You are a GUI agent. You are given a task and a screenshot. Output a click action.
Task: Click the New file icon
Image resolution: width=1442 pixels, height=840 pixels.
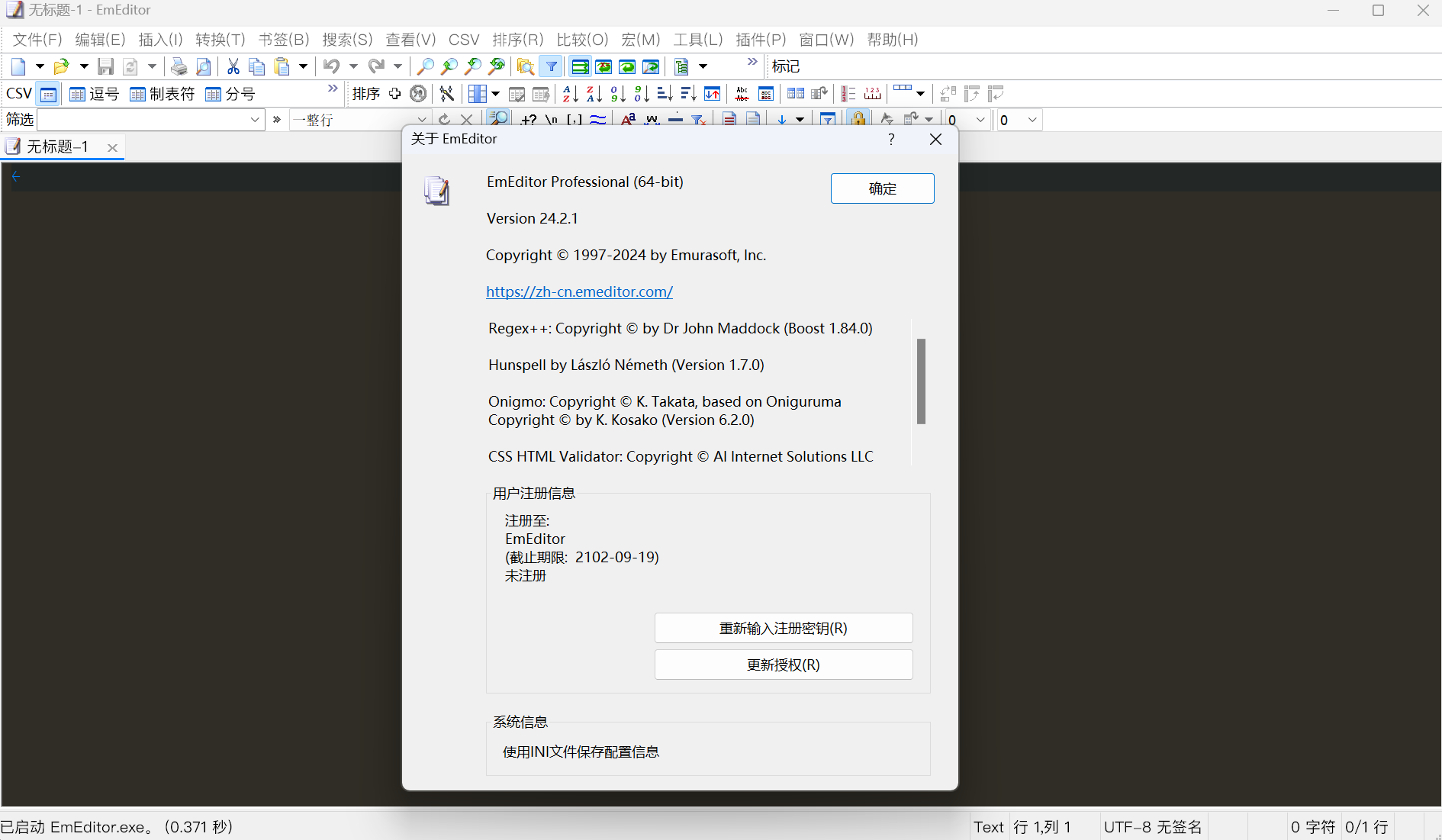[18, 67]
